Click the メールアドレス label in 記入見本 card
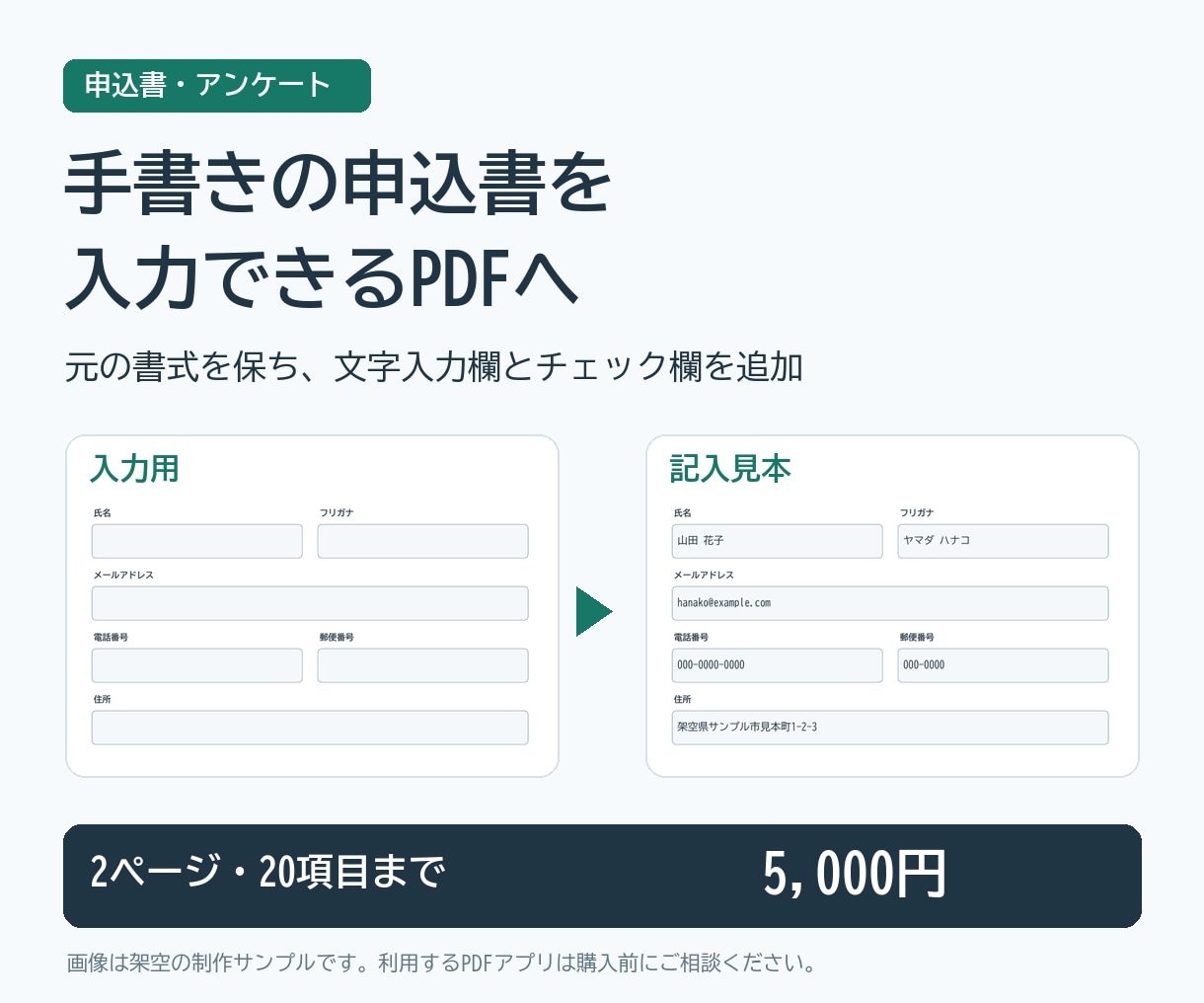Image resolution: width=1204 pixels, height=1003 pixels. (x=704, y=576)
